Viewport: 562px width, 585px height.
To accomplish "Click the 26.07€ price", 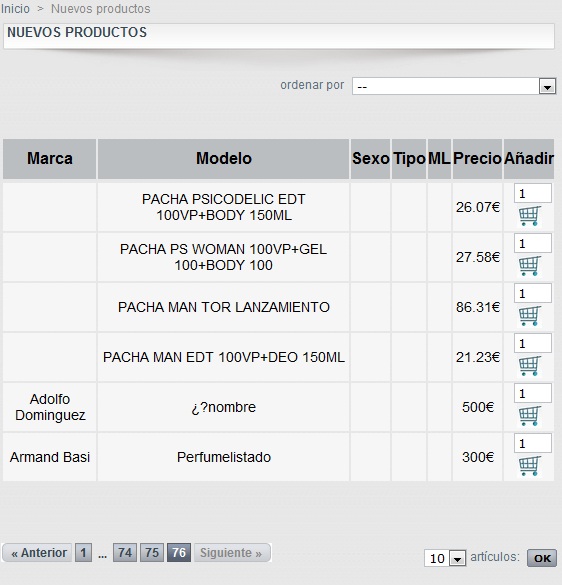I will (x=478, y=207).
